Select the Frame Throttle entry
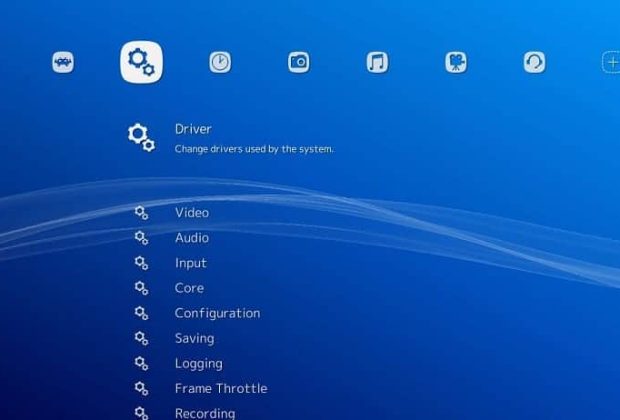620x420 pixels. click(x=221, y=388)
